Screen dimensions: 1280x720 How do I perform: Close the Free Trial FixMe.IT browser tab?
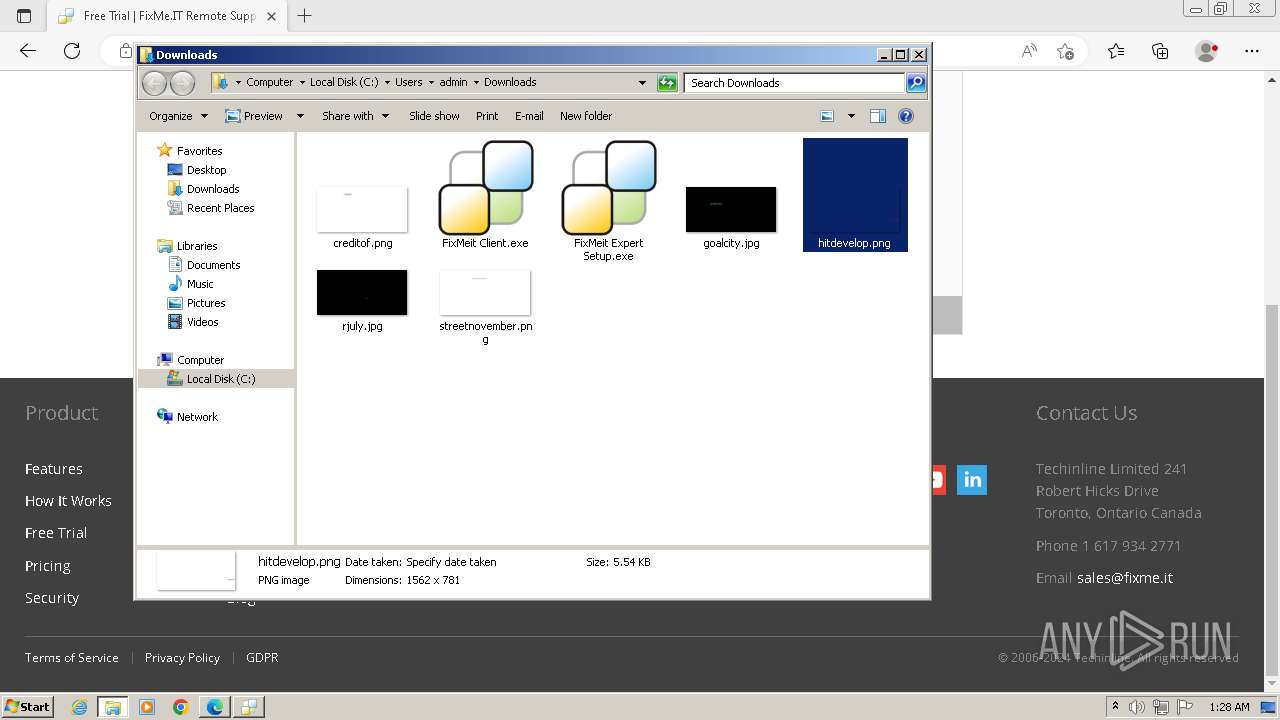coord(271,16)
